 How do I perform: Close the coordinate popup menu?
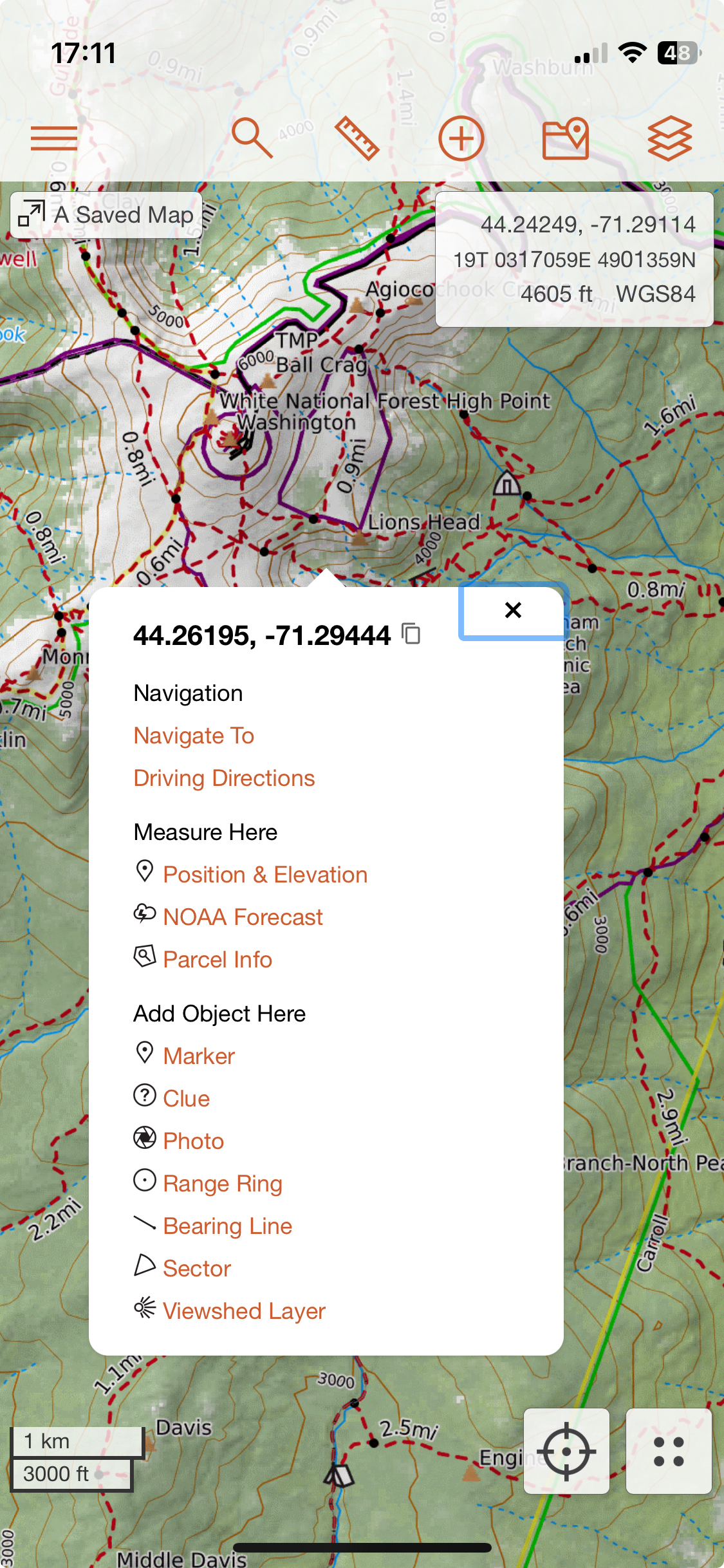[x=513, y=610]
